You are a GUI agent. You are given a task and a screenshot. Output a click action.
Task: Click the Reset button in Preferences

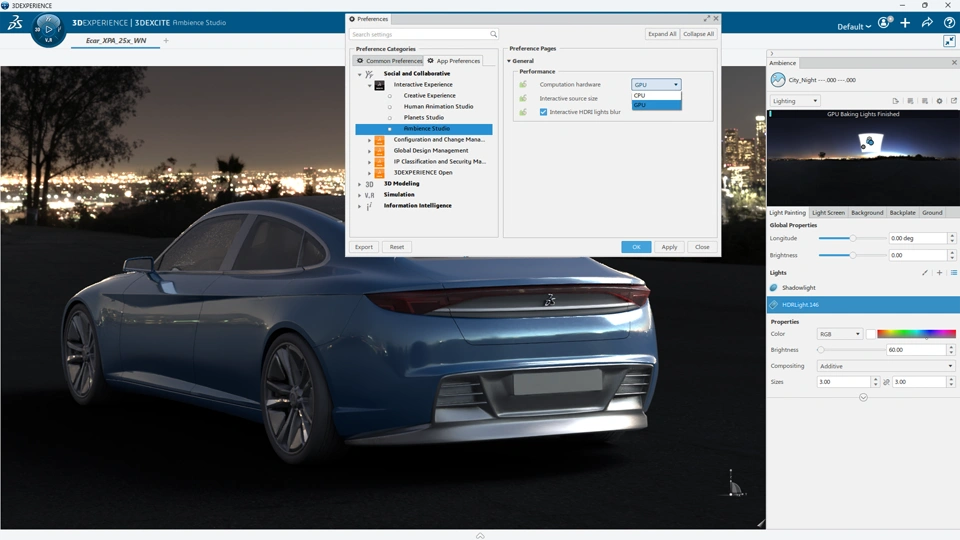click(397, 247)
